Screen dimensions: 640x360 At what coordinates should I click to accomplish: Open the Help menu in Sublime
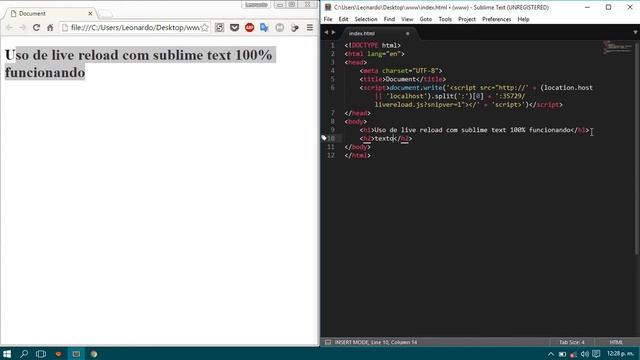pos(523,19)
